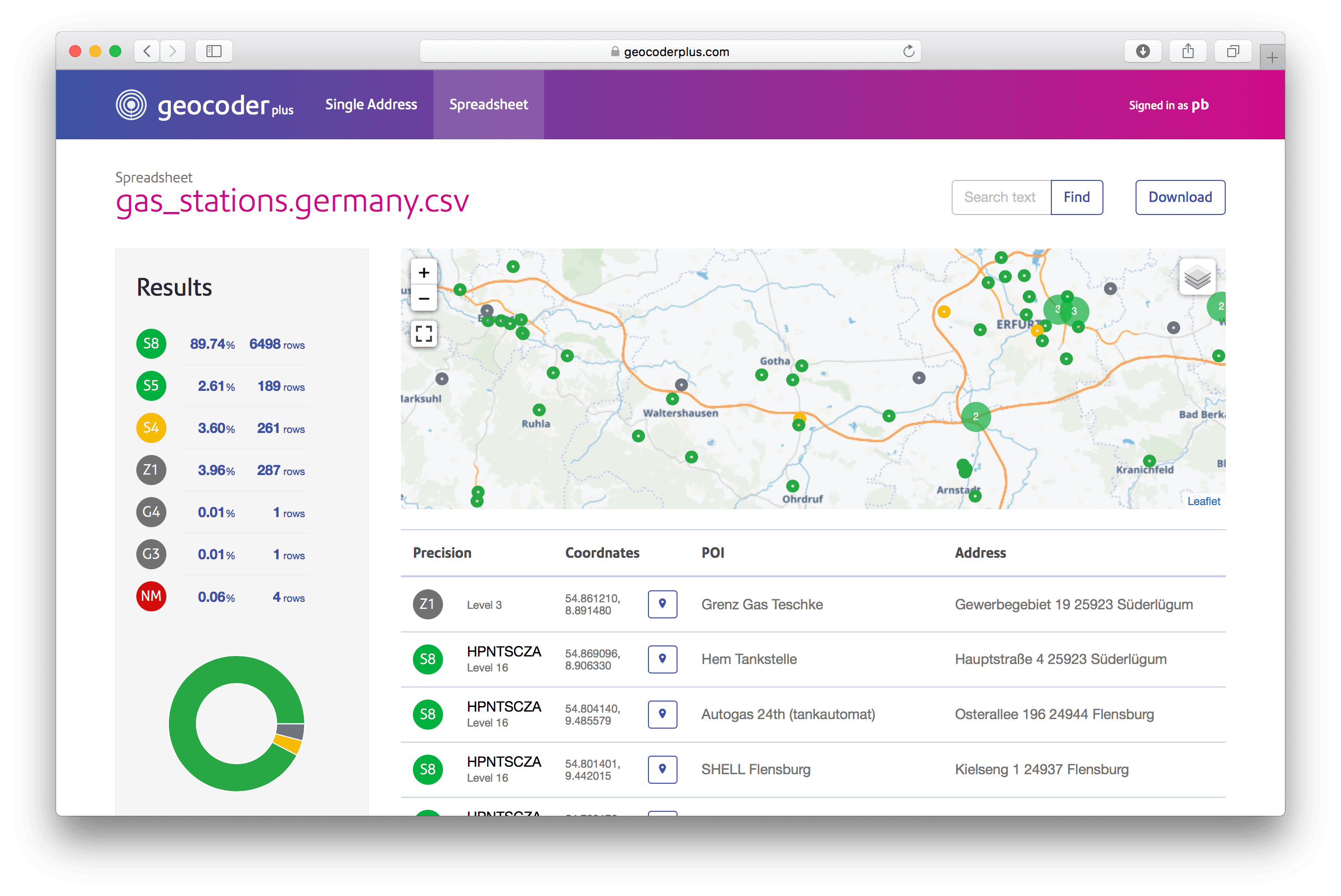The image size is (1341, 896).
Task: Zoom in on the map
Action: point(423,273)
